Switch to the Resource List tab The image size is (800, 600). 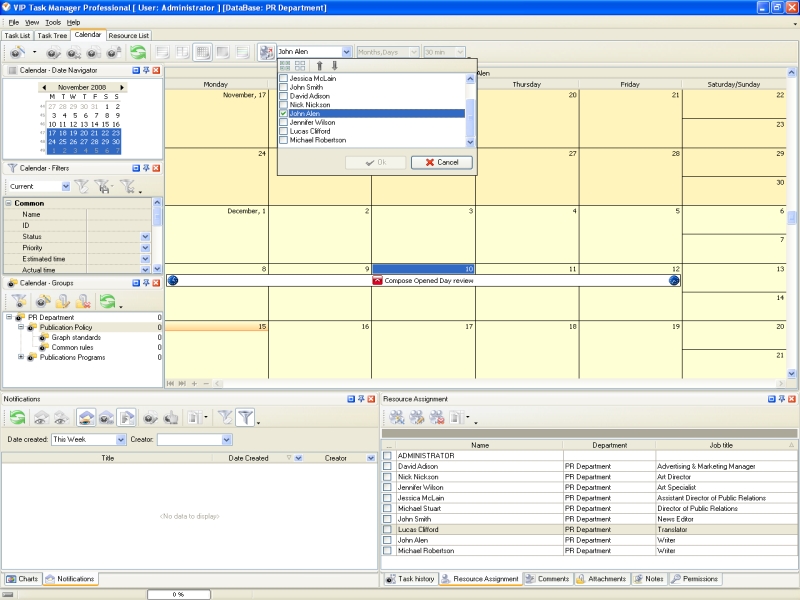pos(129,36)
